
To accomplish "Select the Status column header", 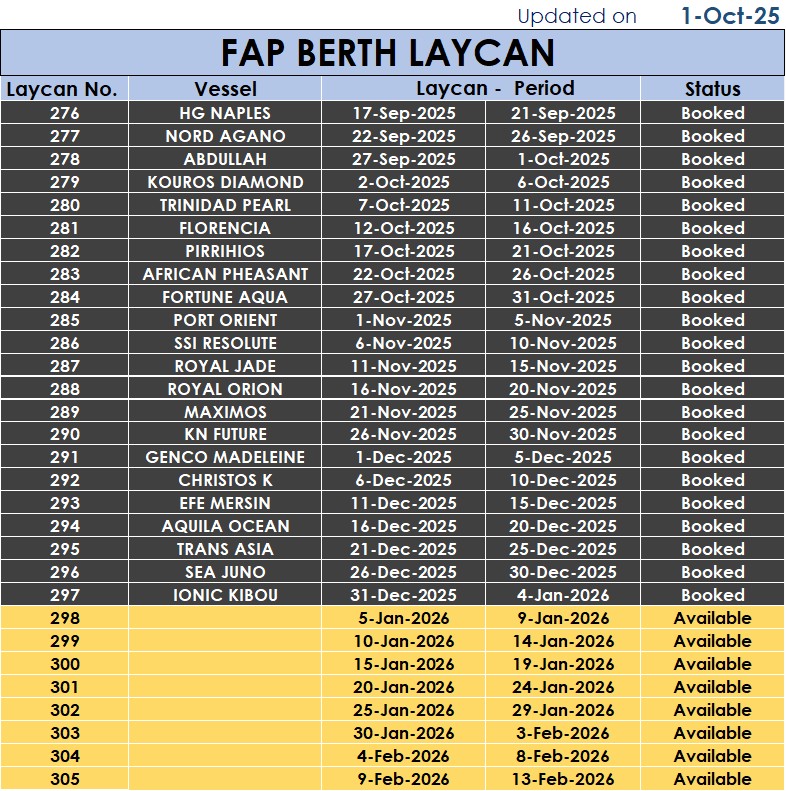I will point(712,89).
